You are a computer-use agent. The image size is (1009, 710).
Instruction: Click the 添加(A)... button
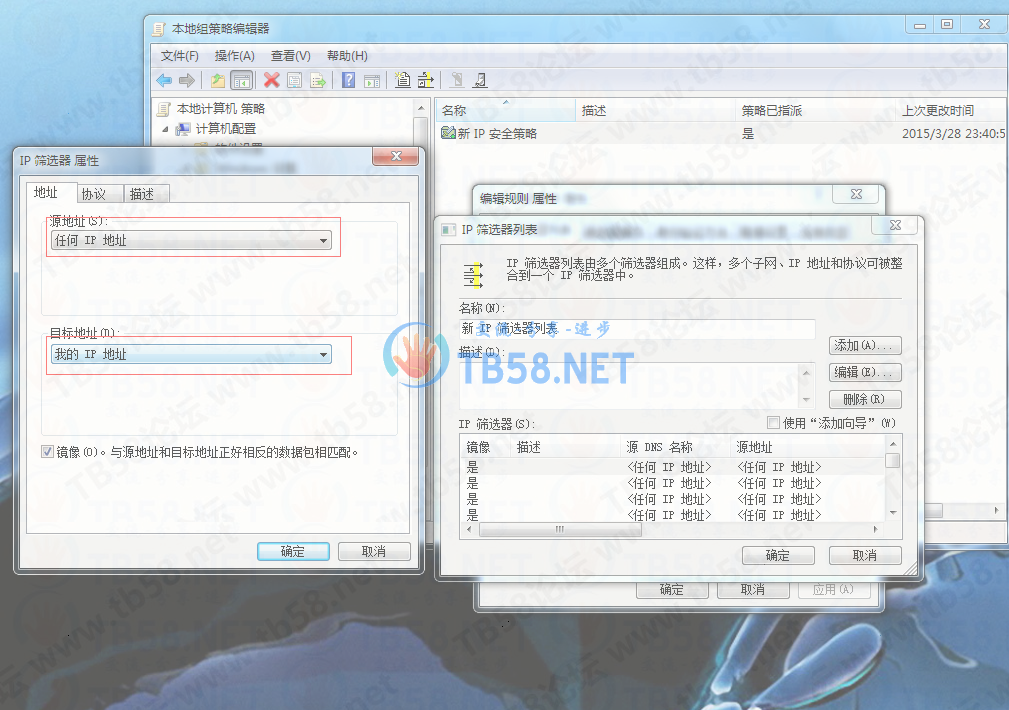click(x=866, y=345)
